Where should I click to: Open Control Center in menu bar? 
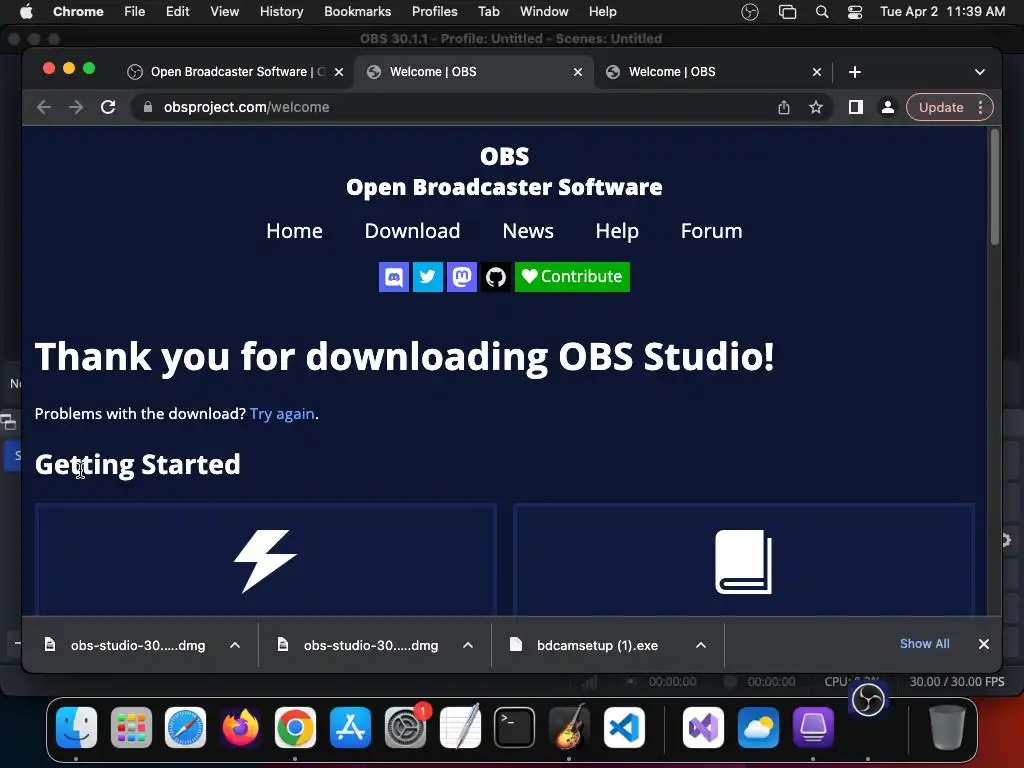855,12
